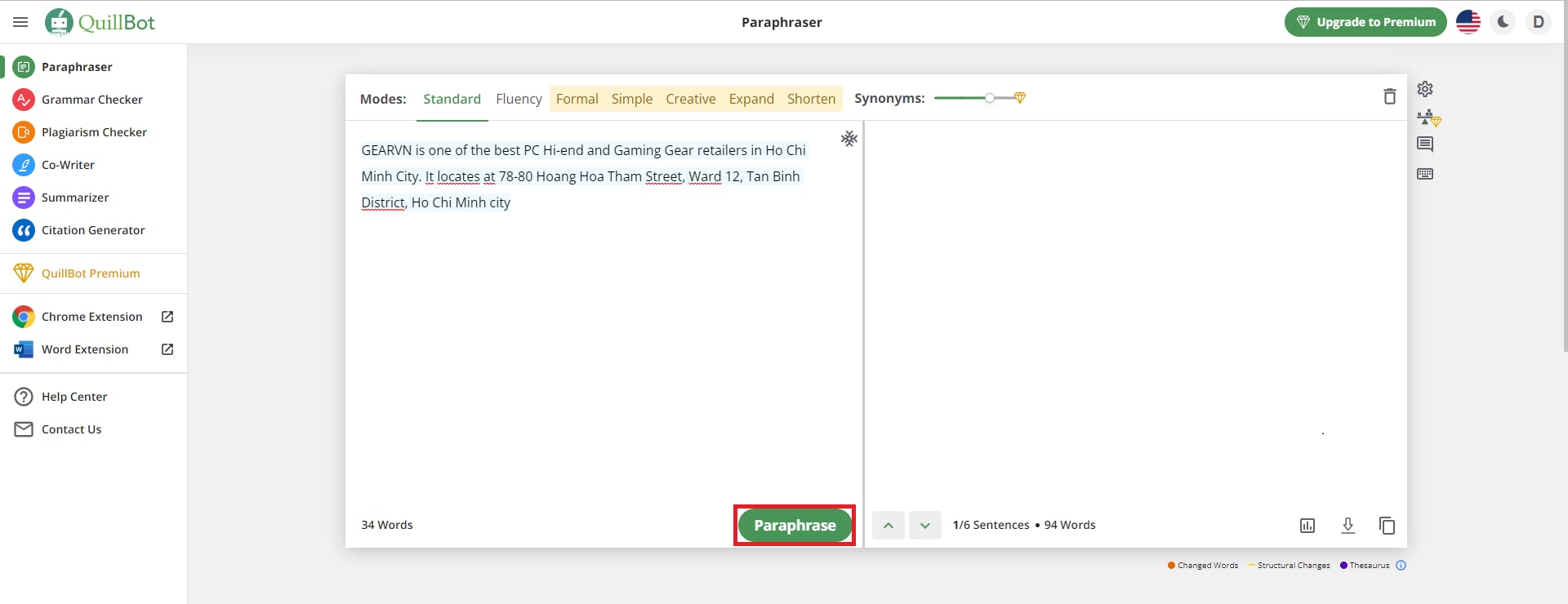The height and width of the screenshot is (604, 1568).
Task: Go to next sentence arrow
Action: coord(925,526)
